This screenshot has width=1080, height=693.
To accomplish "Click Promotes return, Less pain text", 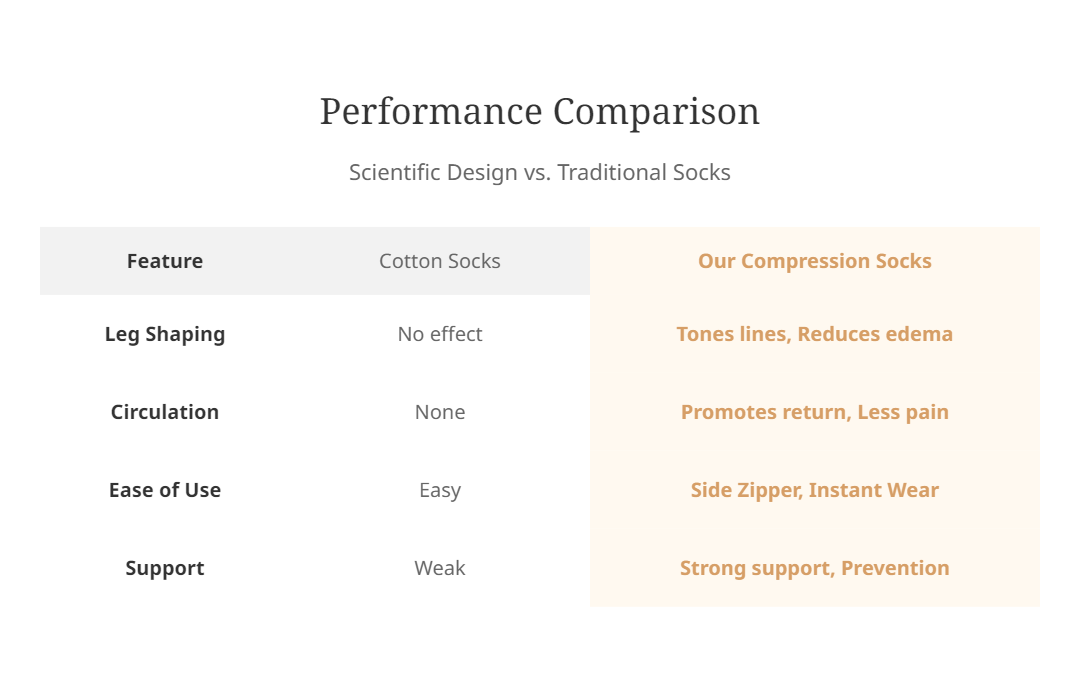I will click(x=815, y=412).
